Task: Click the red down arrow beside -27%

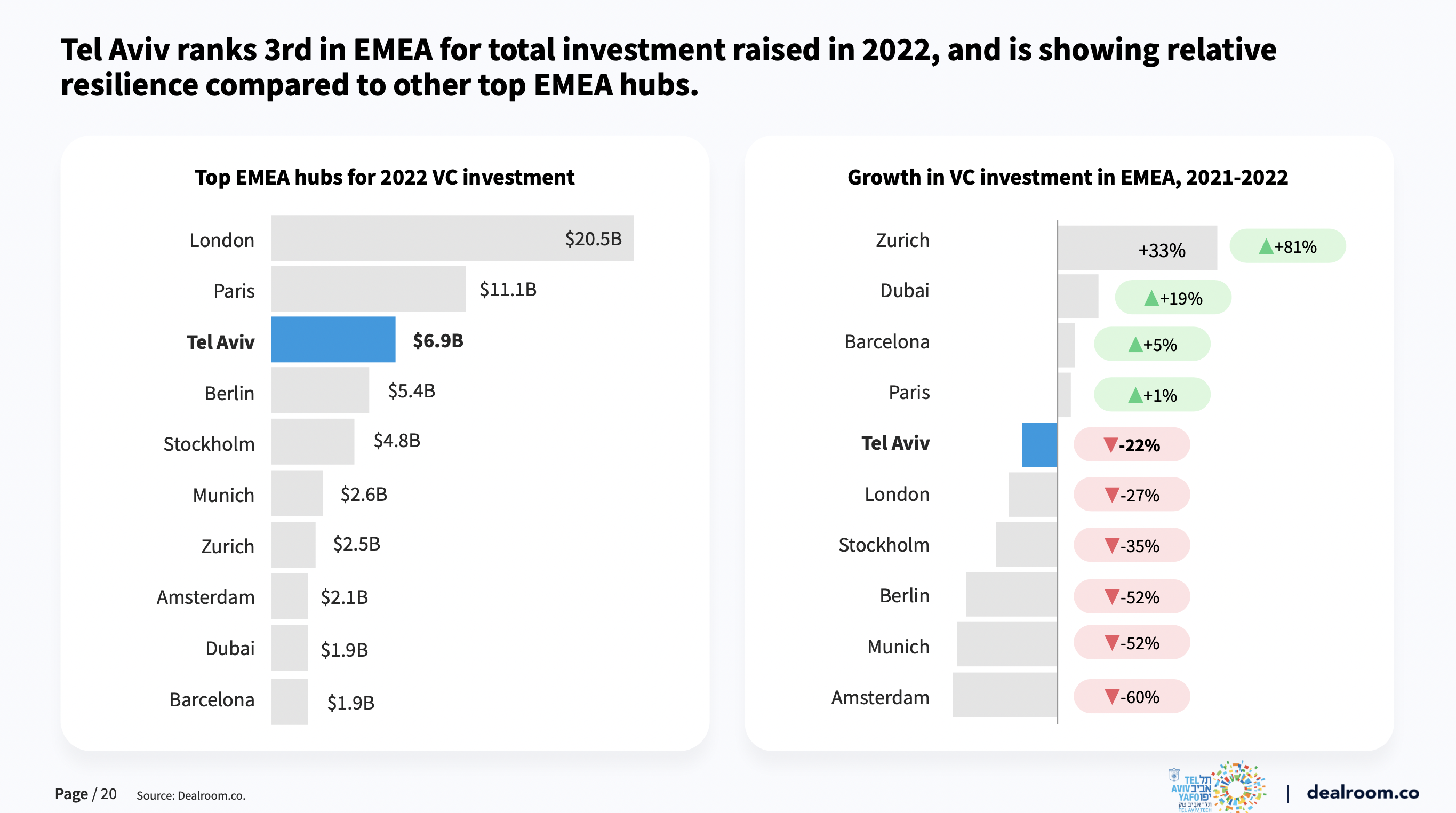Action: (x=1111, y=495)
